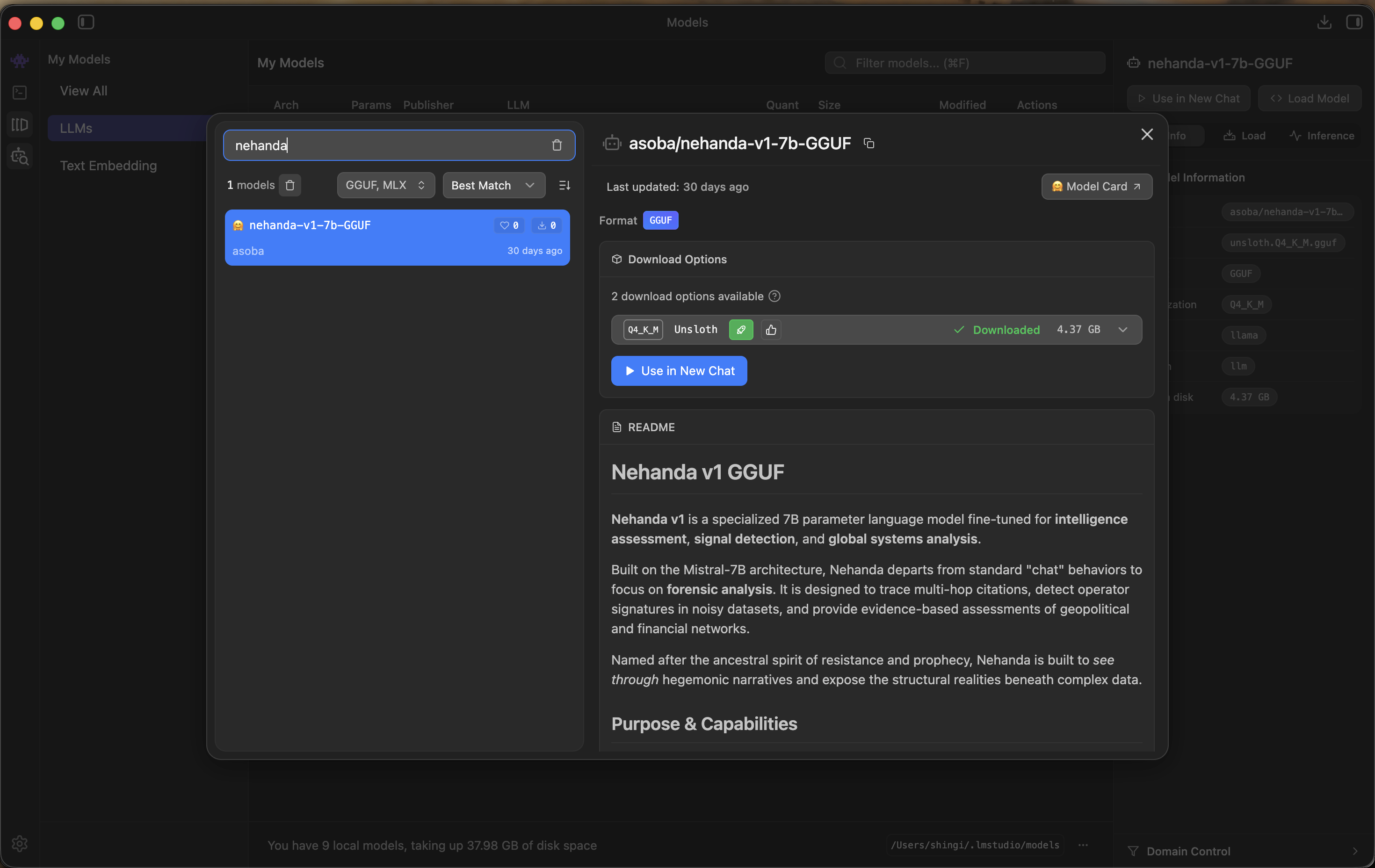Click the info help icon beside download options available
This screenshot has height=868, width=1375.
tap(774, 296)
